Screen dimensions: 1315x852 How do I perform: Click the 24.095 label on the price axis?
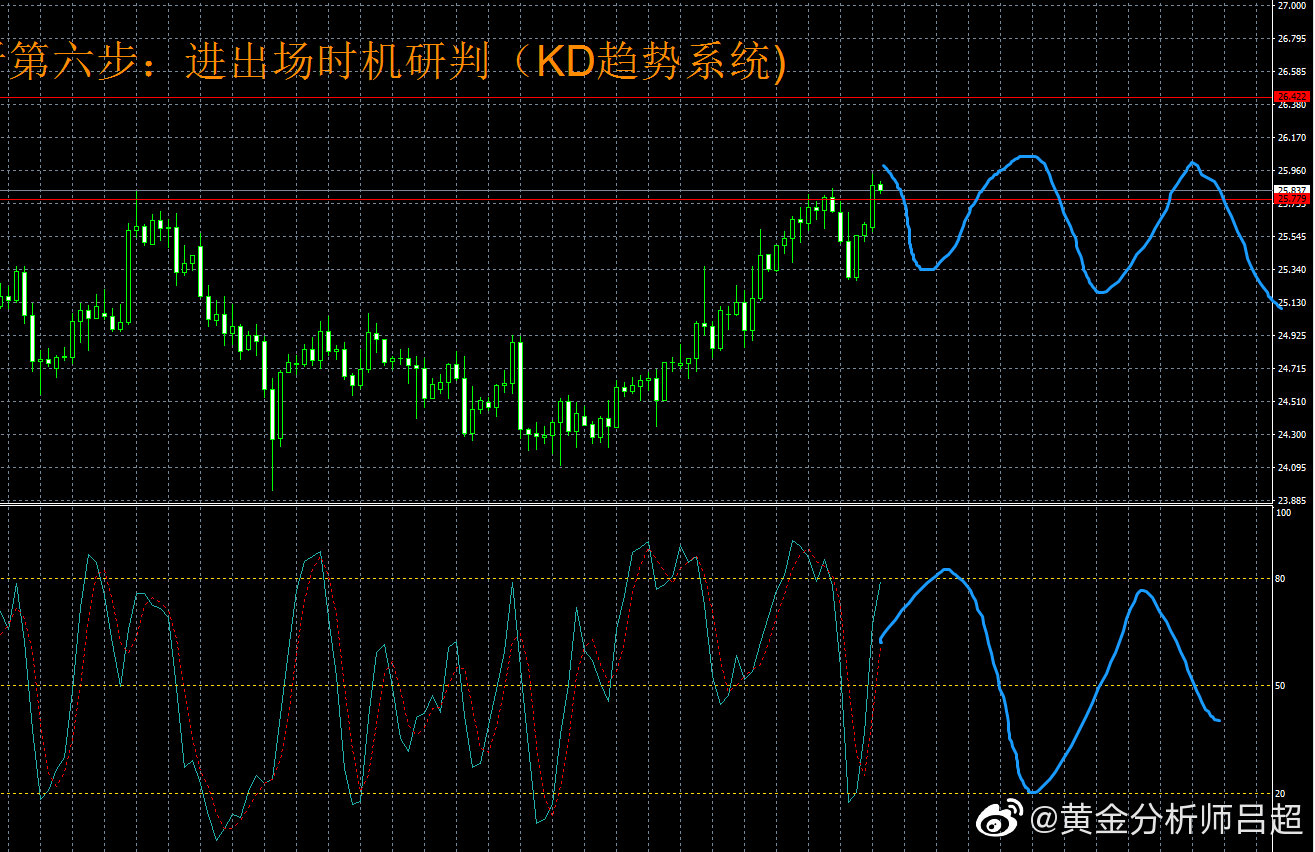click(x=1291, y=467)
